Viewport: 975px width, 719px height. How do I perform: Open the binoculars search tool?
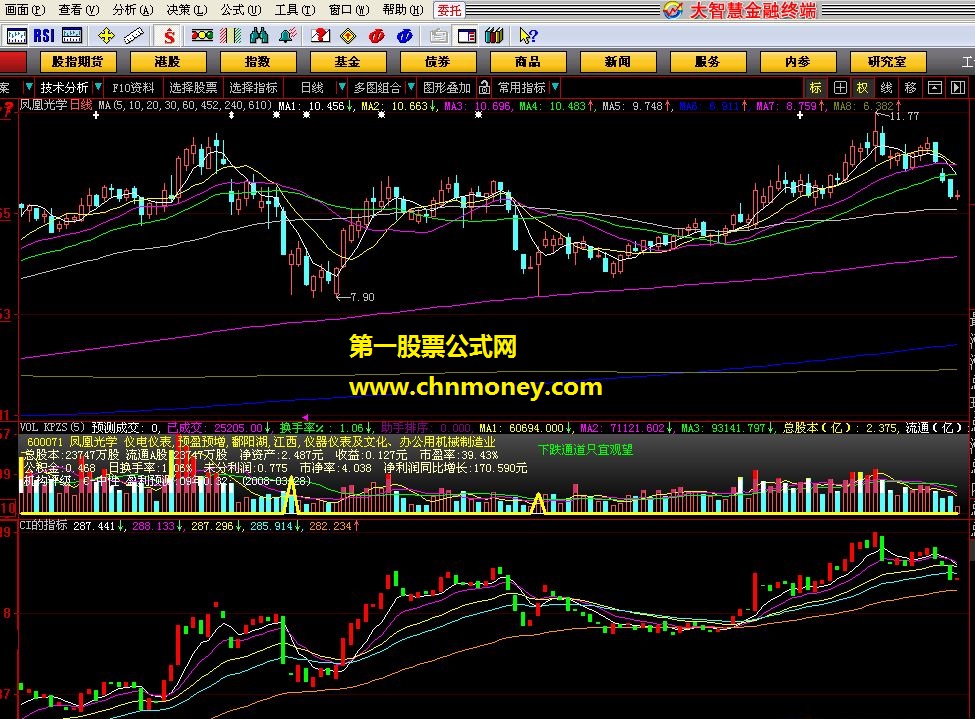click(x=259, y=36)
